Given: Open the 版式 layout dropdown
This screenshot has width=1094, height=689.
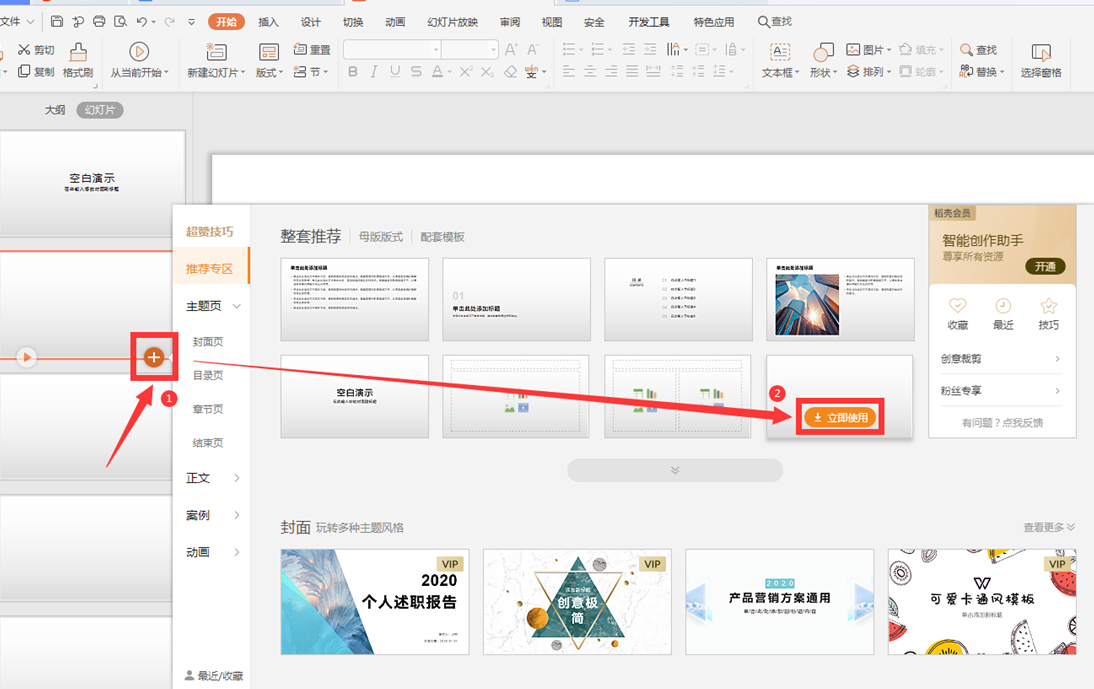Looking at the screenshot, I should [x=269, y=60].
